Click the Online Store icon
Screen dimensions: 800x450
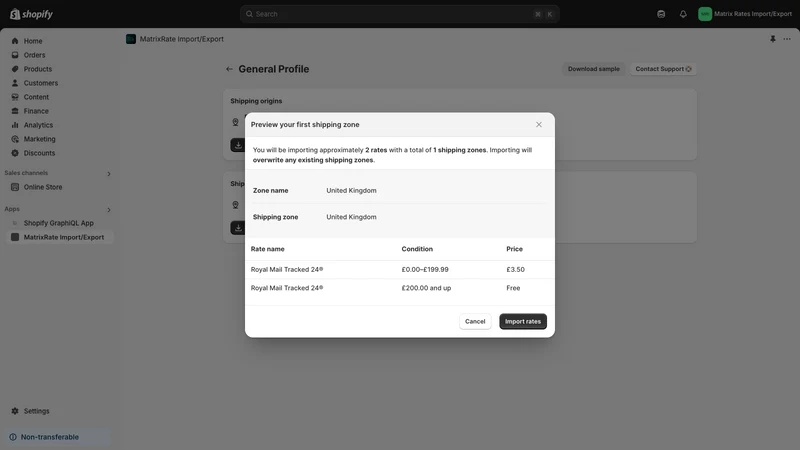coord(15,187)
